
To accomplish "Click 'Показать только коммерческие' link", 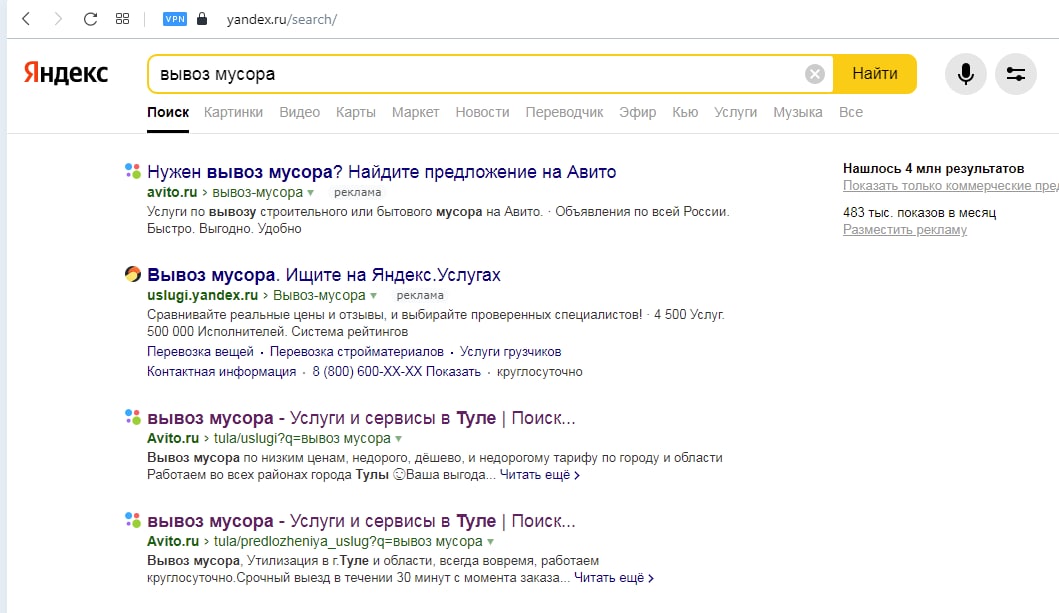I will 950,186.
